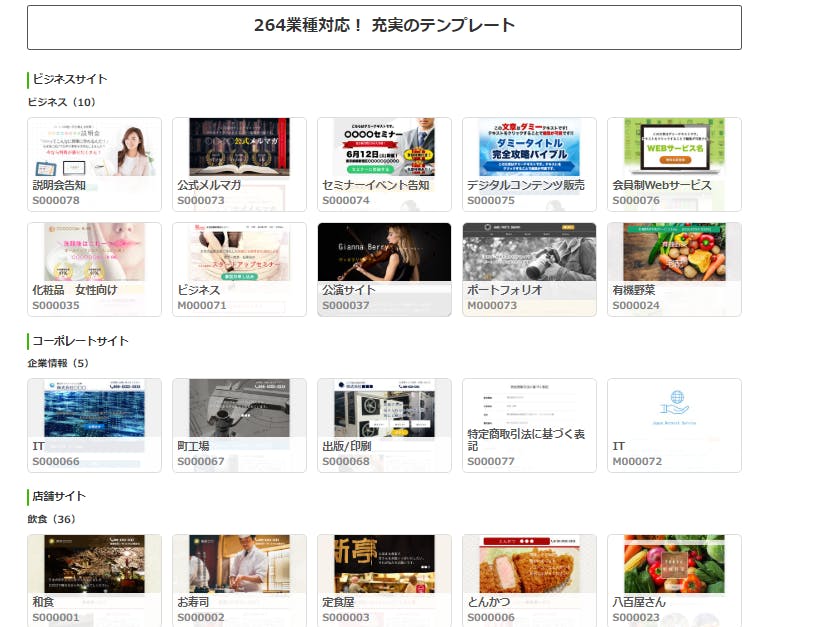827x627 pixels.
Task: Choose the セミナーイベント告知 template S000074
Action: point(384,164)
